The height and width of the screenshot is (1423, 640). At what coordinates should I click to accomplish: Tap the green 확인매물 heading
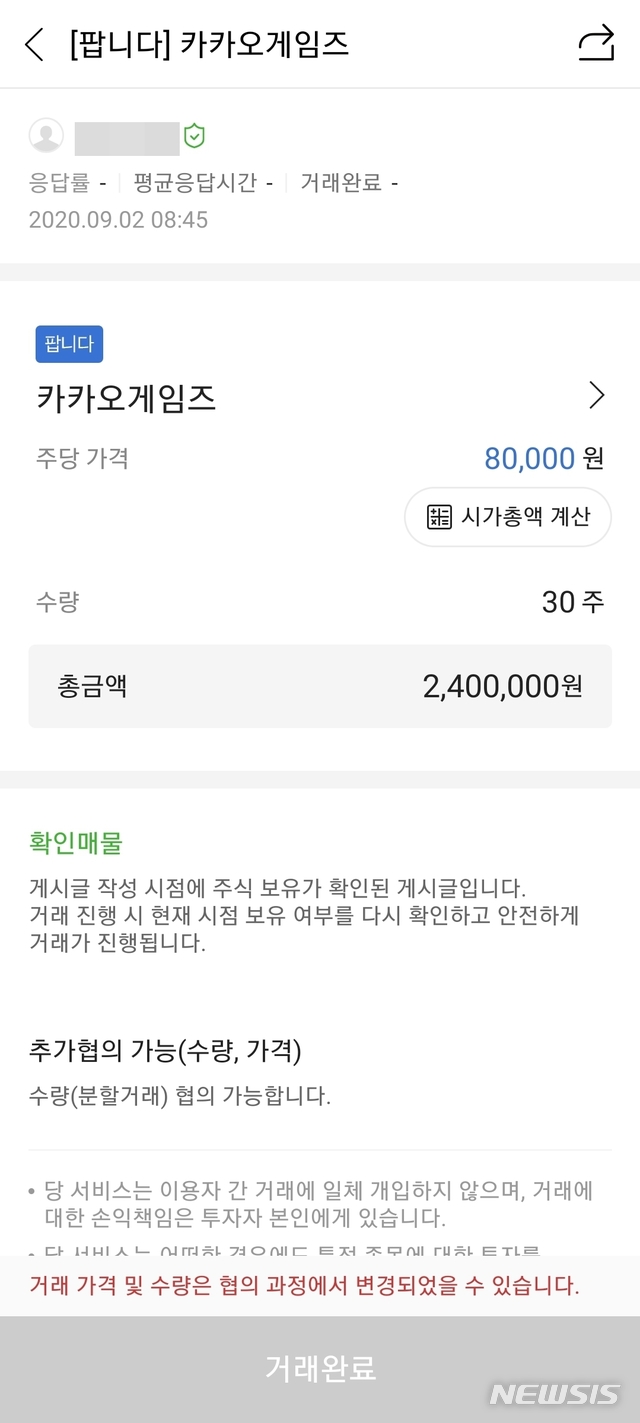pos(76,843)
